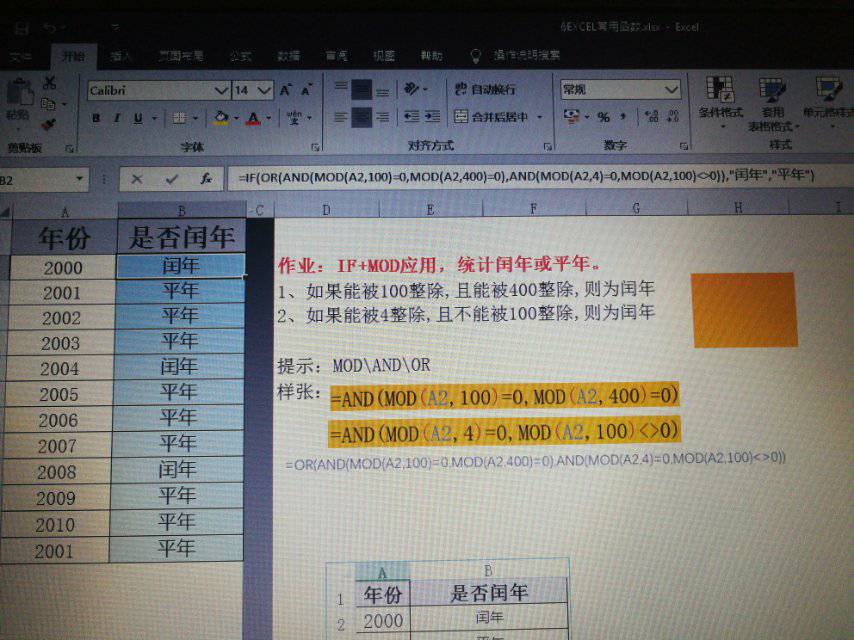Screen dimensions: 854x640
Task: Click the align right icon
Action: 383,117
